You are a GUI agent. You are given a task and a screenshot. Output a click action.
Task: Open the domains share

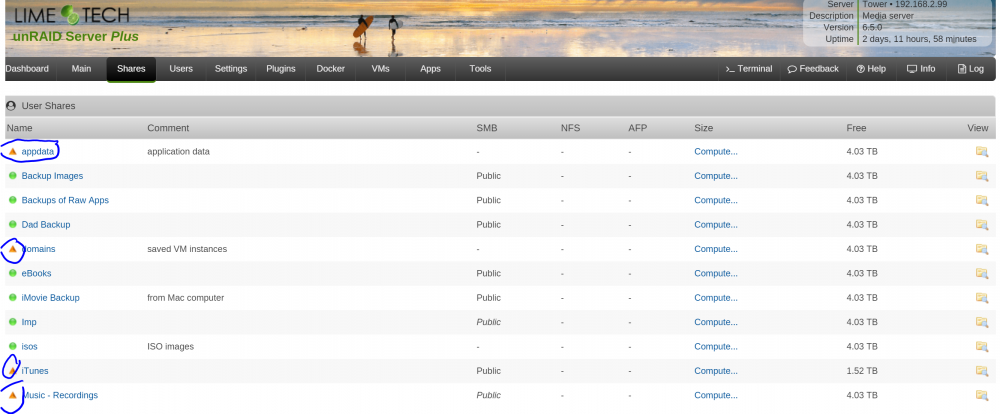tap(38, 249)
